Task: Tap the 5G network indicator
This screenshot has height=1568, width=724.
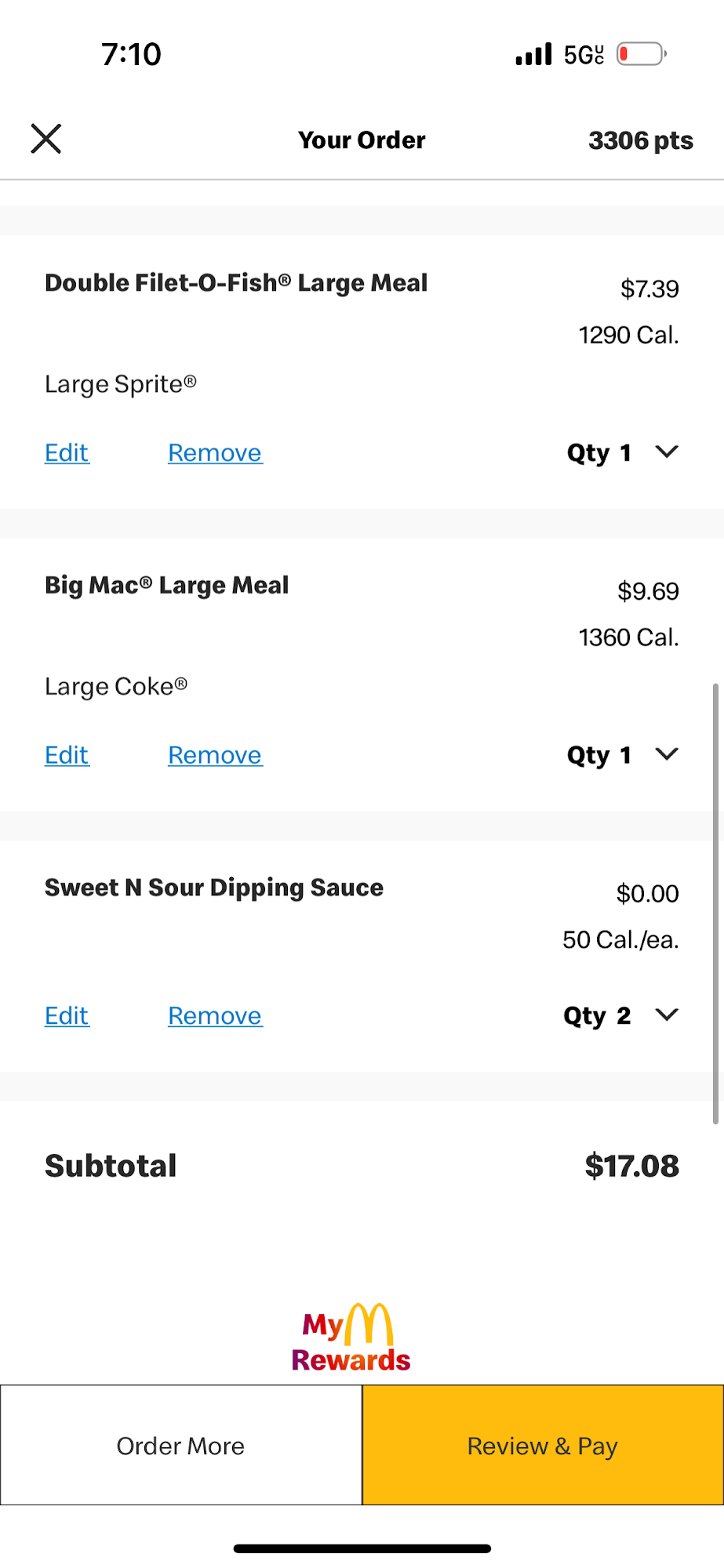Action: 584,54
